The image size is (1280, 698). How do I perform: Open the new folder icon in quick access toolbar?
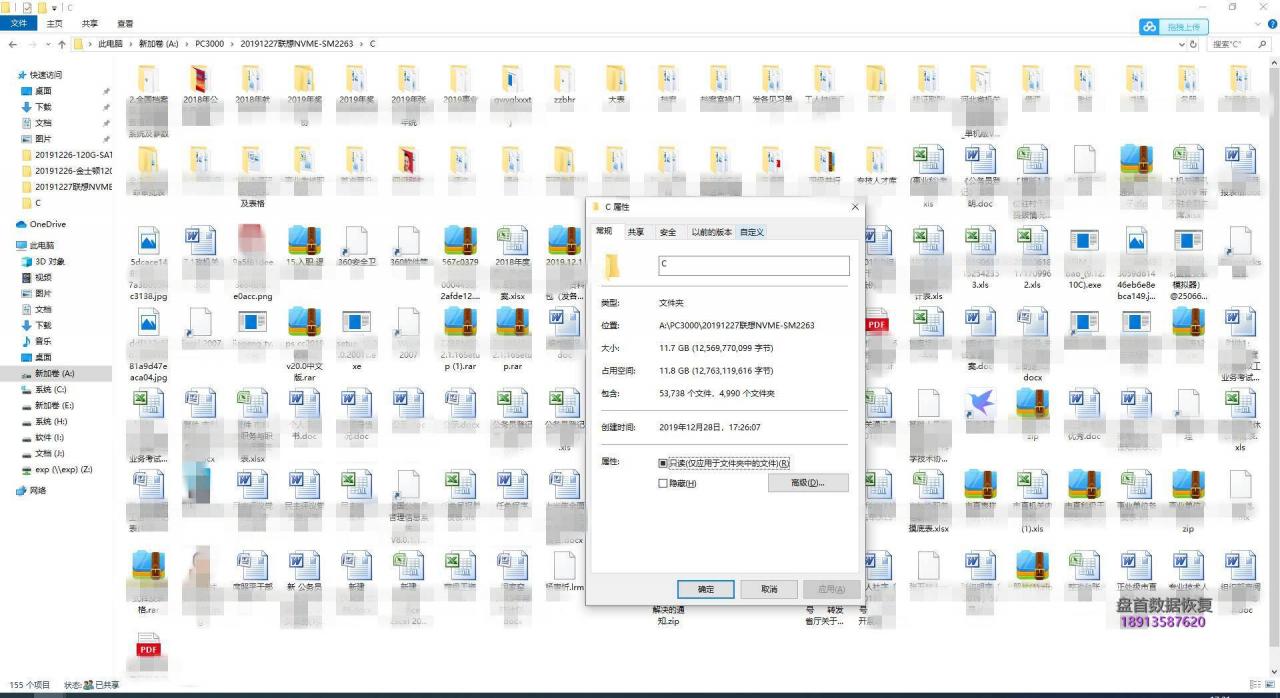click(x=40, y=8)
